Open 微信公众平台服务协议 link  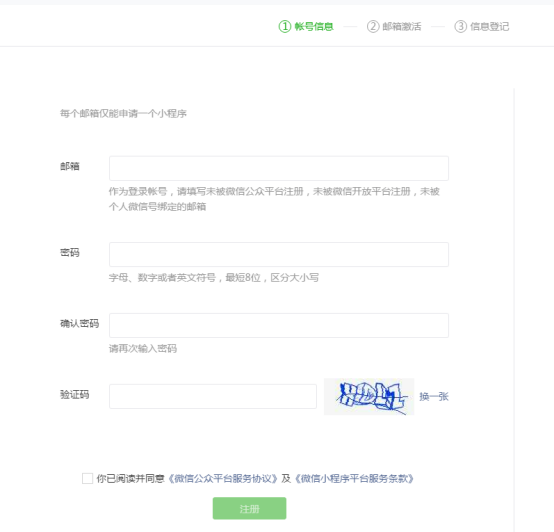tap(223, 479)
